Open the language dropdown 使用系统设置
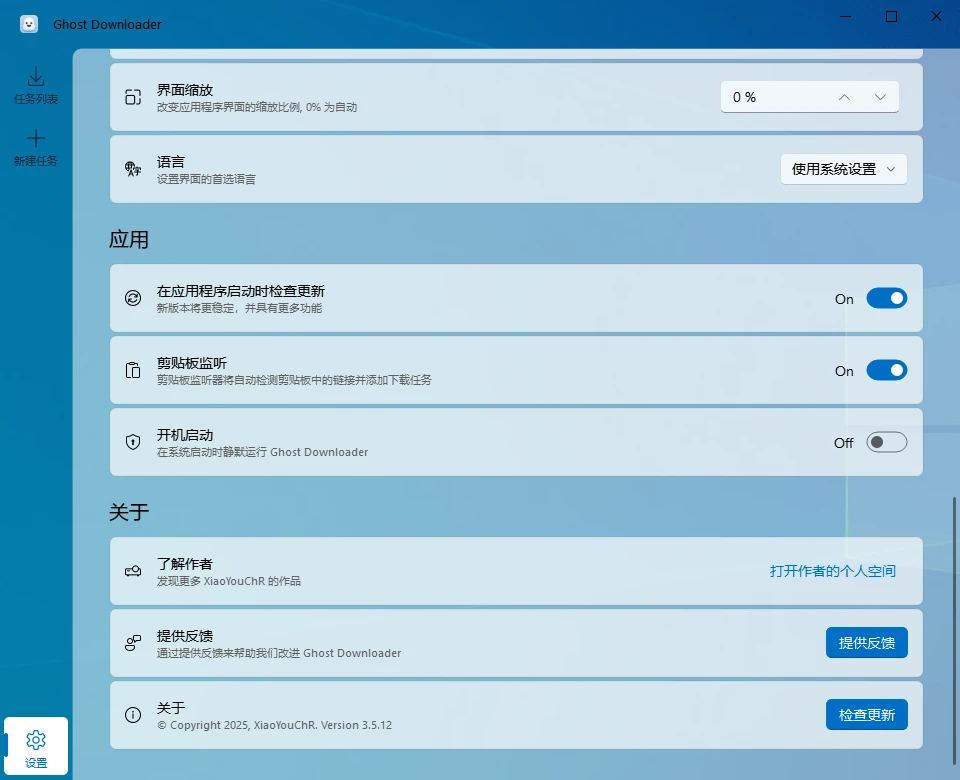Screen dimensions: 960x780 [843, 169]
